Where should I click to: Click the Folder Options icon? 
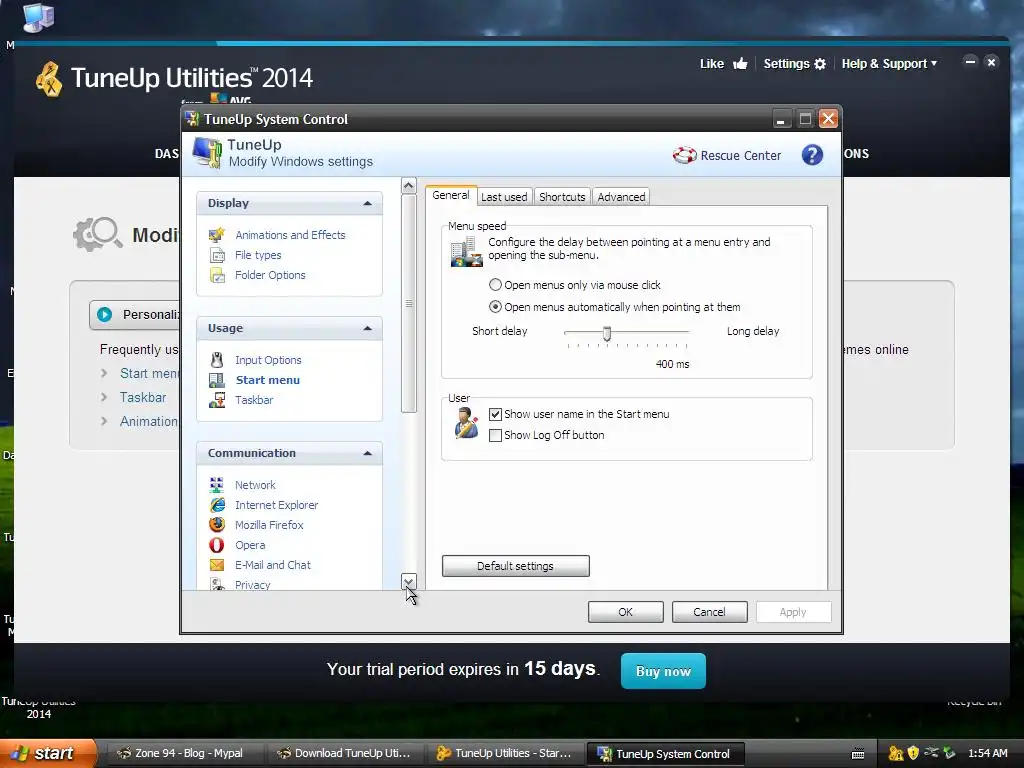tap(217, 275)
